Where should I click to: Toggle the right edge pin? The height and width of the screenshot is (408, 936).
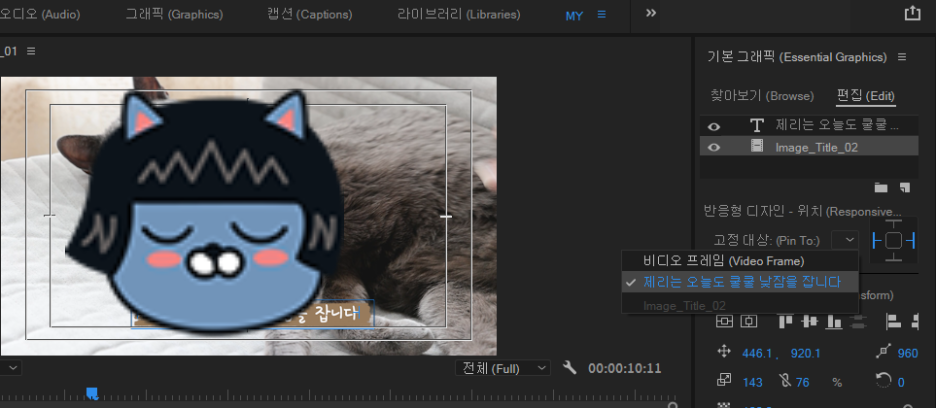(x=911, y=241)
